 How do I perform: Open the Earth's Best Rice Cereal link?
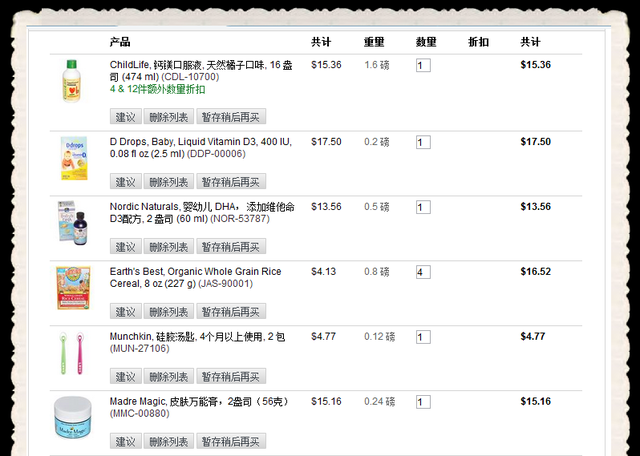tap(195, 277)
